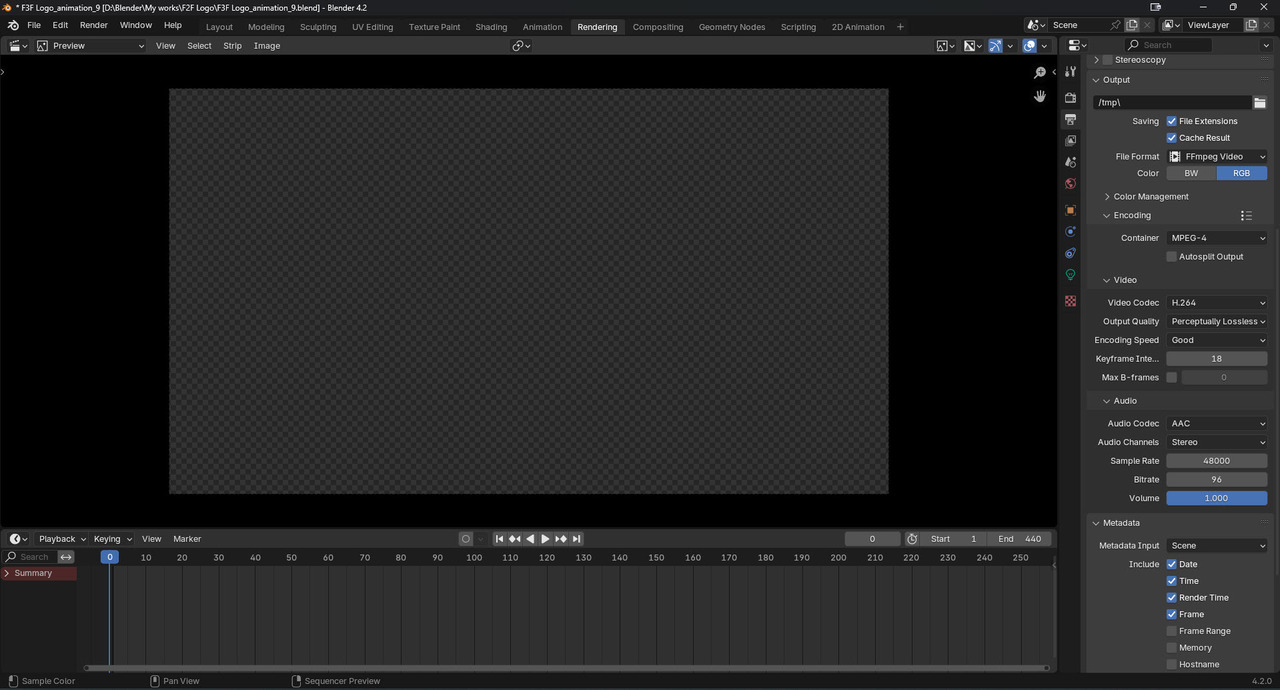Open the Tool properties tab
This screenshot has height=690, width=1280.
1070,73
